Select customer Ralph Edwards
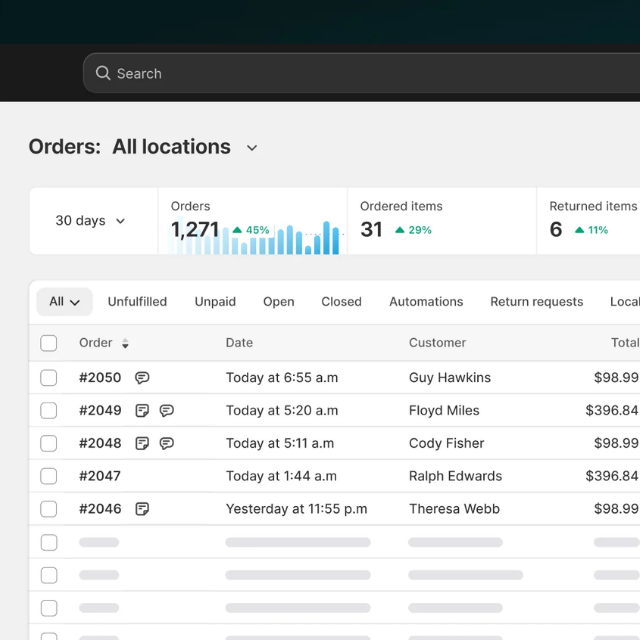 456,476
